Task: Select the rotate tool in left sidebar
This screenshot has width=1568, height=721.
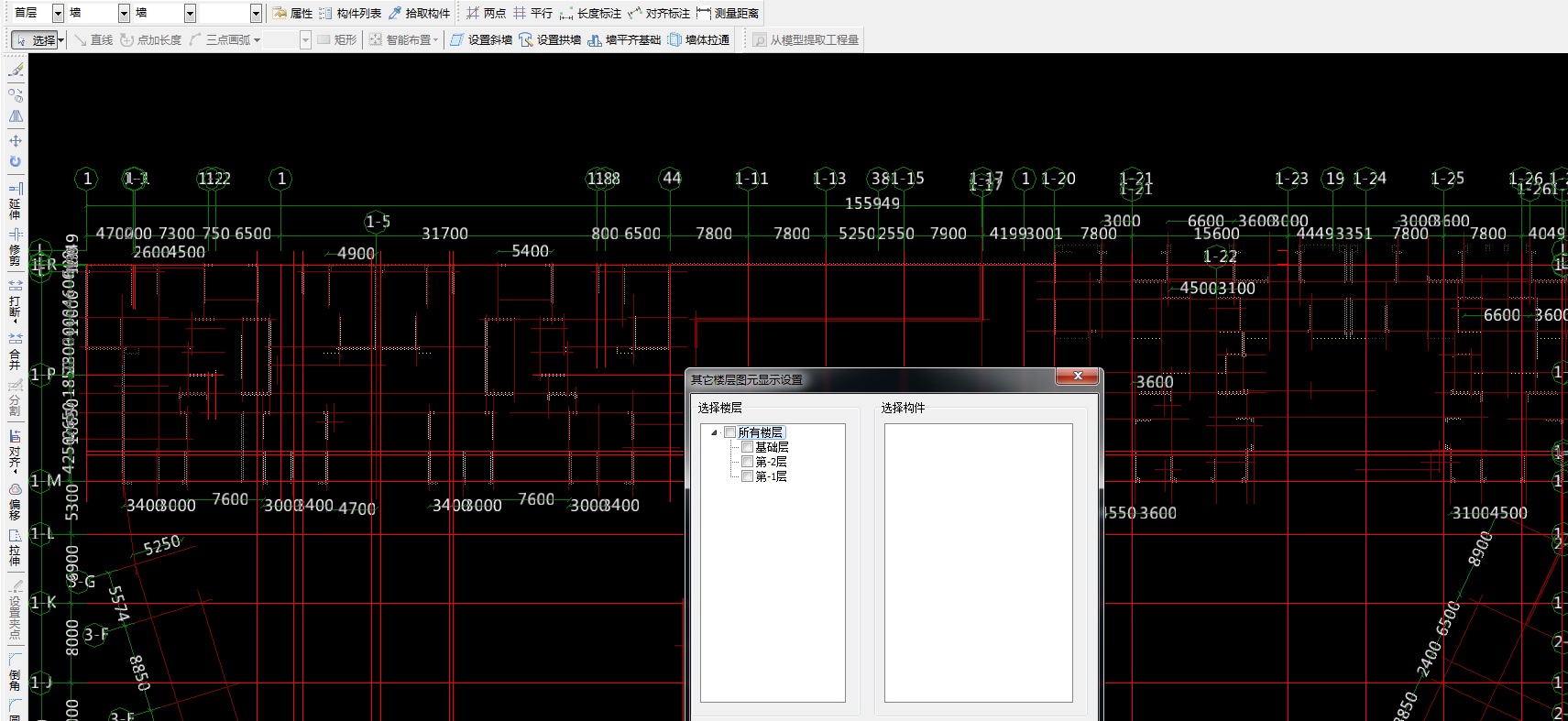Action: click(16, 161)
